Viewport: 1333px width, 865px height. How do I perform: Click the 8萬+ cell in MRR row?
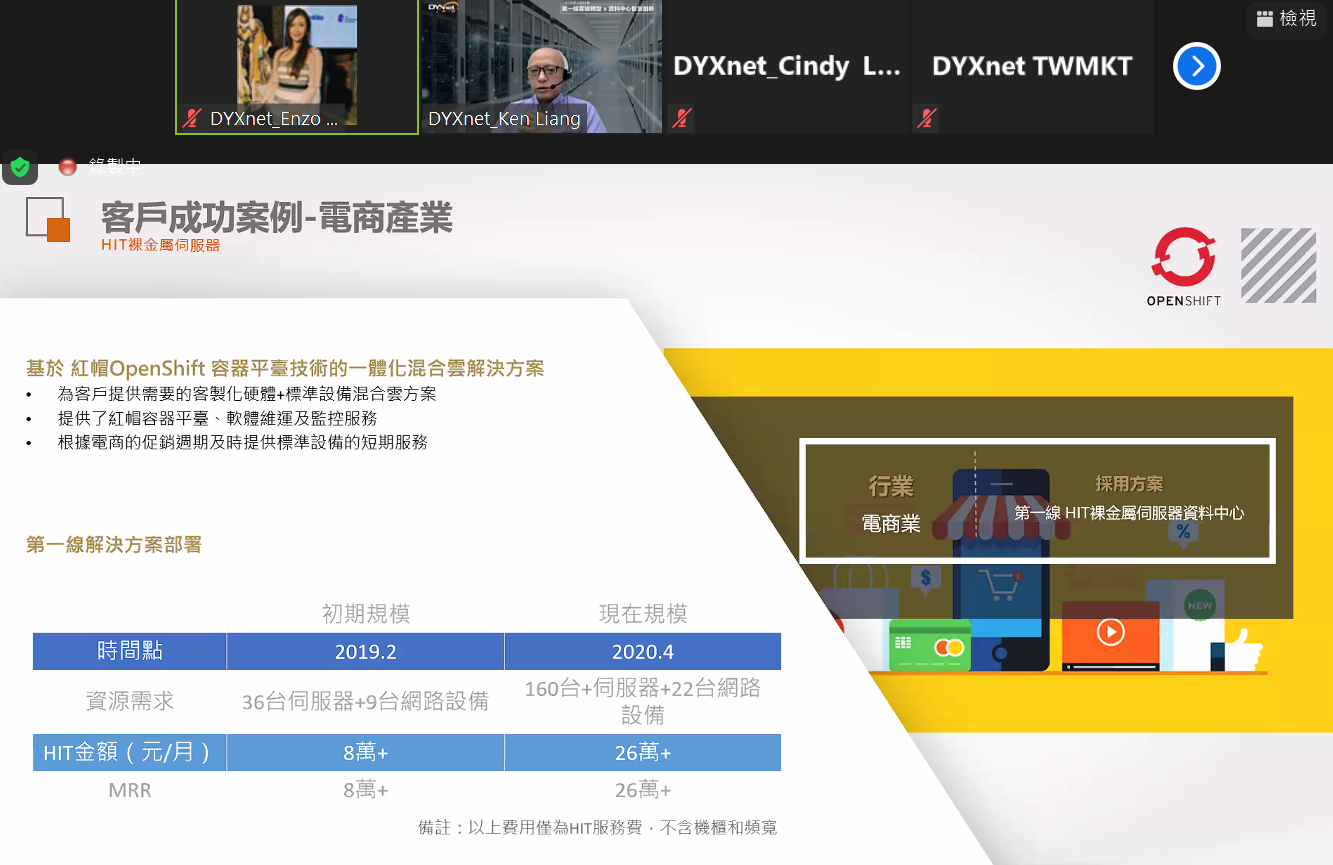point(365,790)
